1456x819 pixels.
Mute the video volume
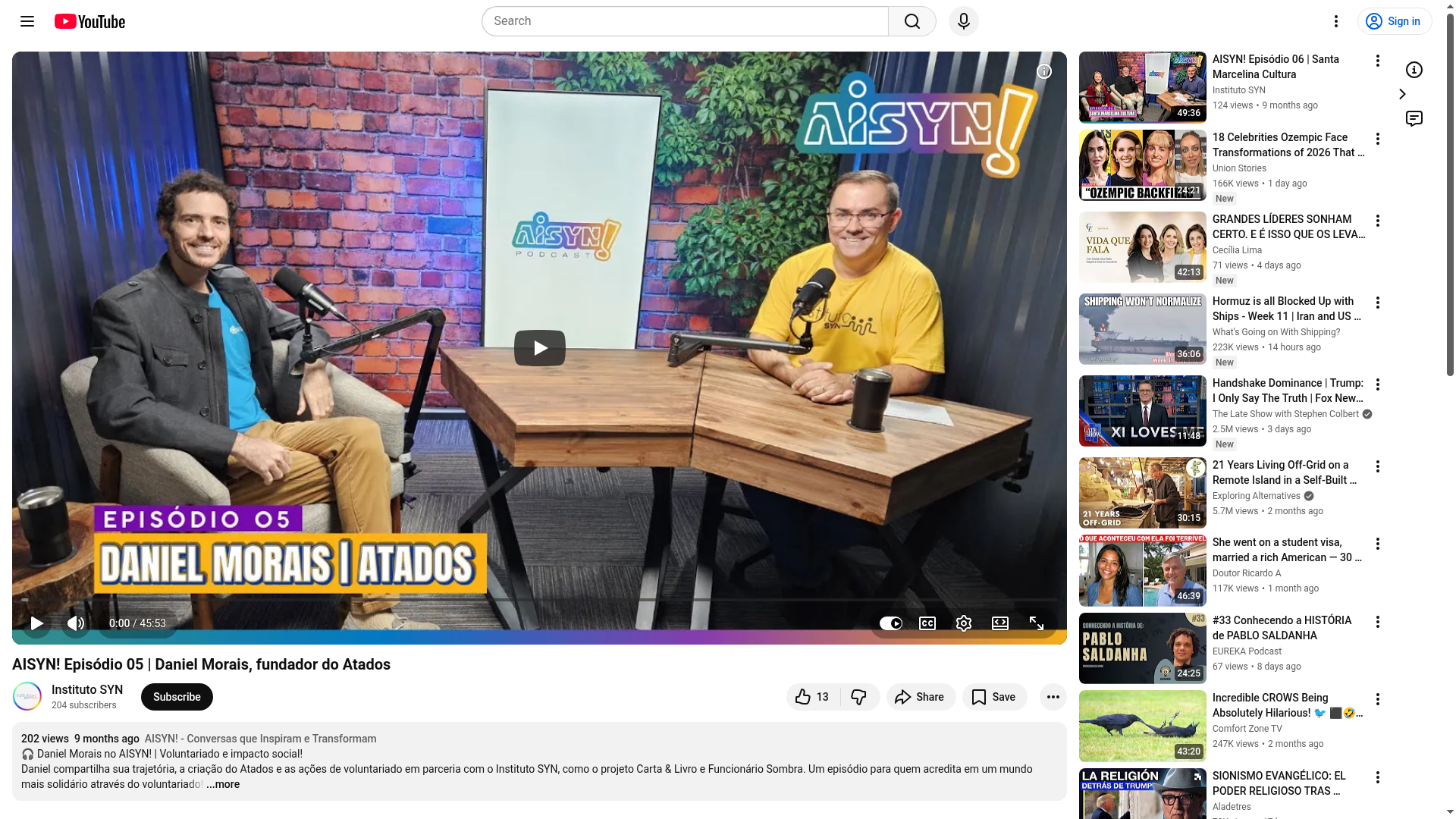(x=76, y=623)
